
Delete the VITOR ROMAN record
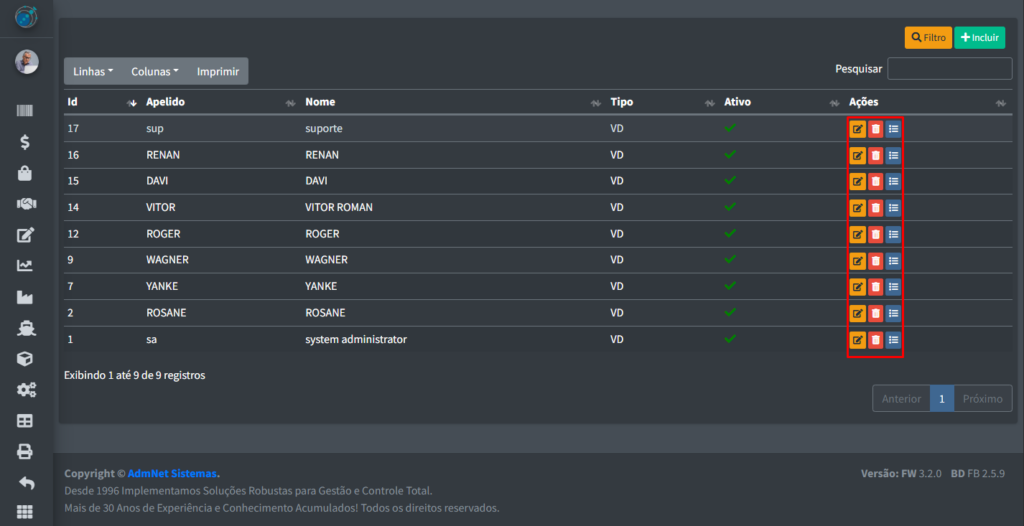pyautogui.click(x=875, y=208)
